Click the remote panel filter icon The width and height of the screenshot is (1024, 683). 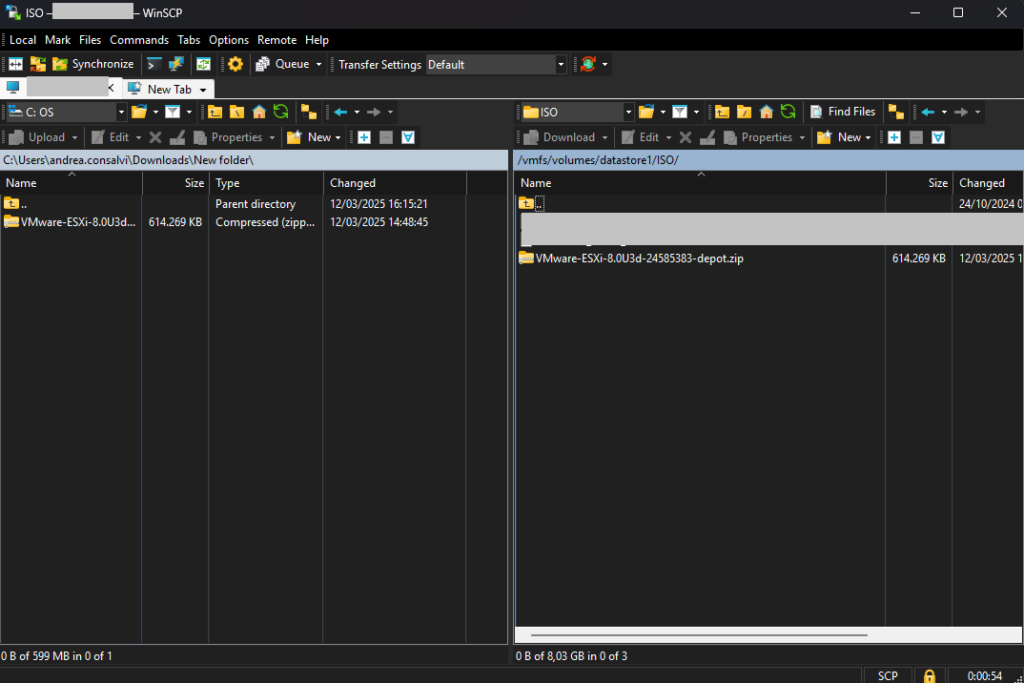(680, 112)
